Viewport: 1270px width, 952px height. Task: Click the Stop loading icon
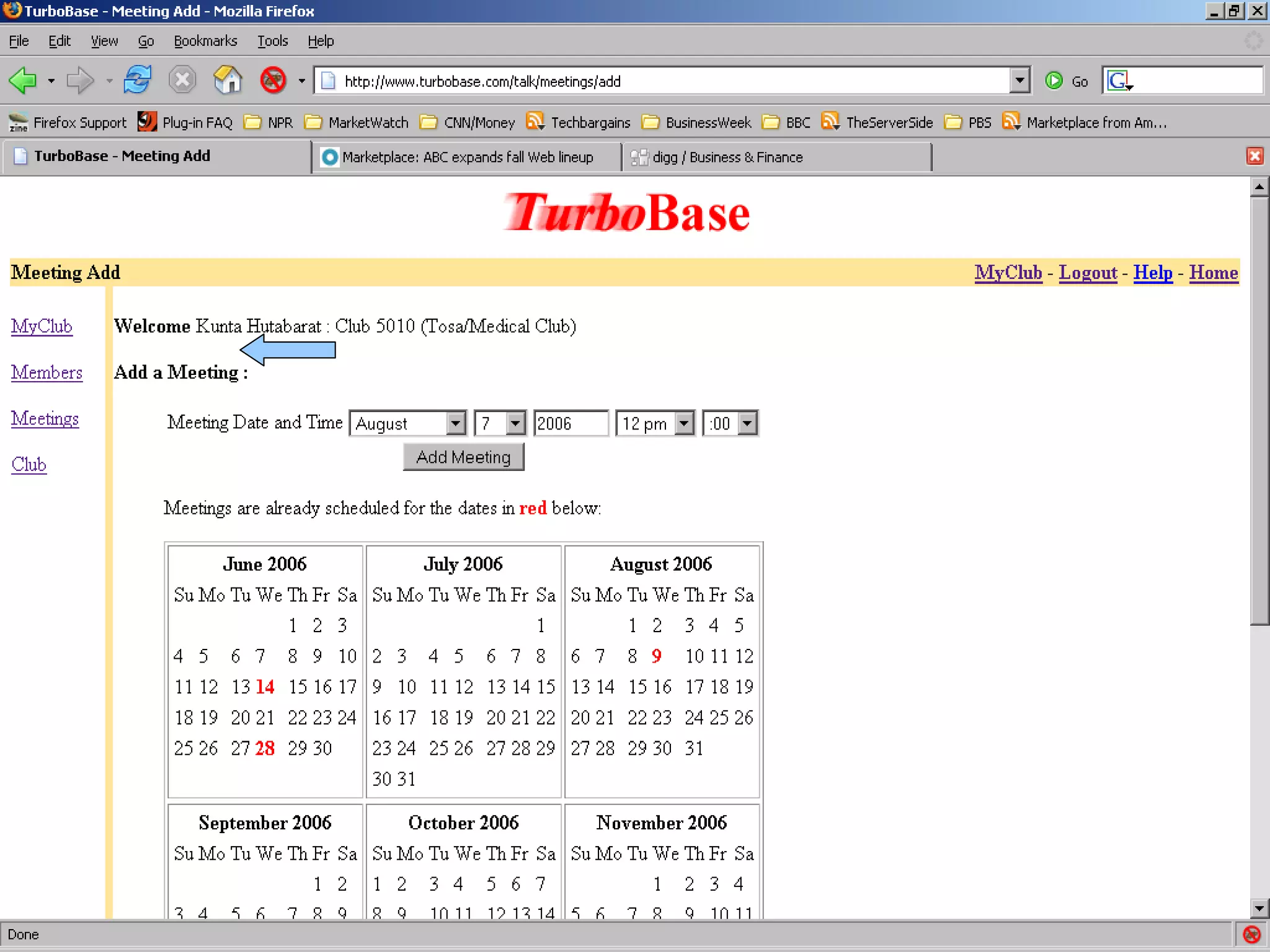click(x=182, y=81)
